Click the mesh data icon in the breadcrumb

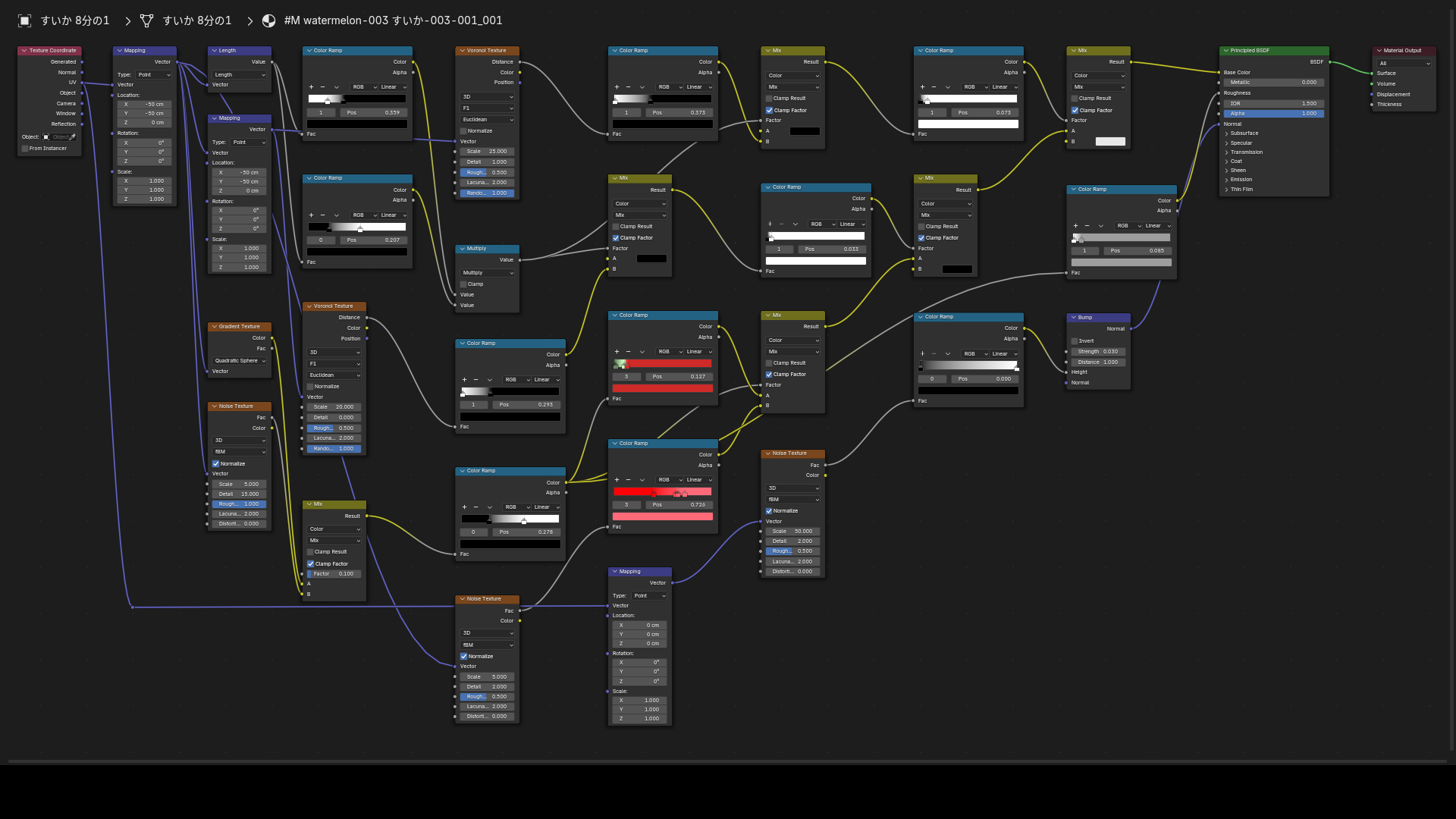(x=147, y=20)
